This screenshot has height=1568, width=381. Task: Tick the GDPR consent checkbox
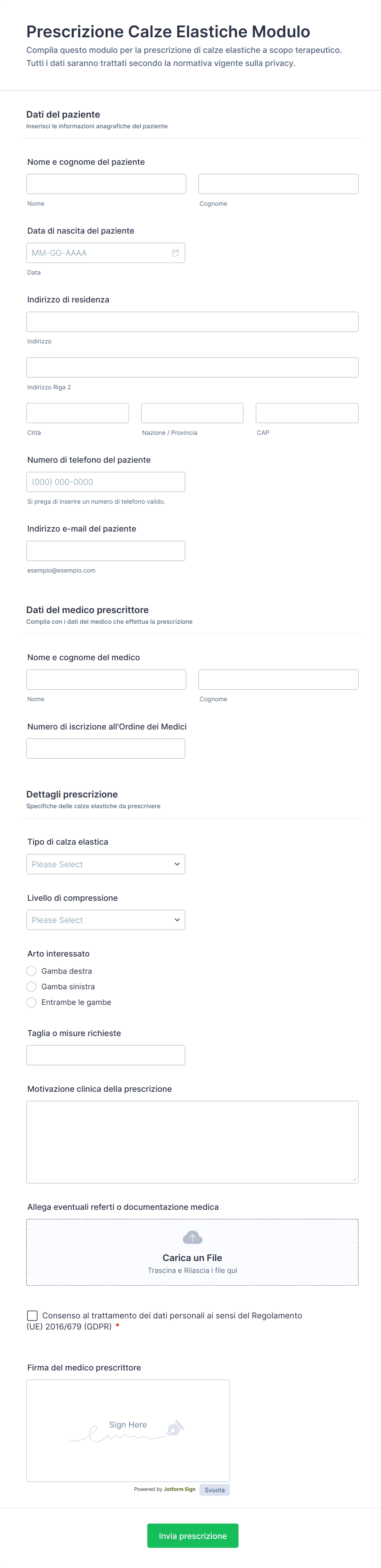coord(32,1316)
